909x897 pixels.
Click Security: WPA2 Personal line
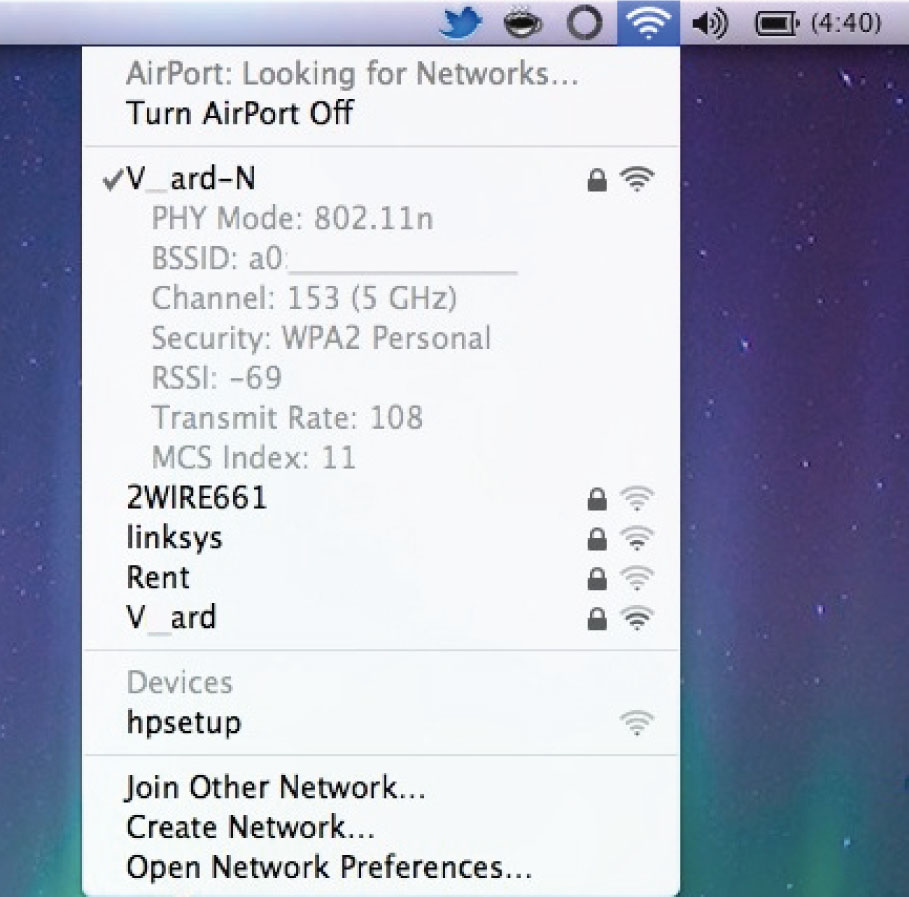pos(321,339)
